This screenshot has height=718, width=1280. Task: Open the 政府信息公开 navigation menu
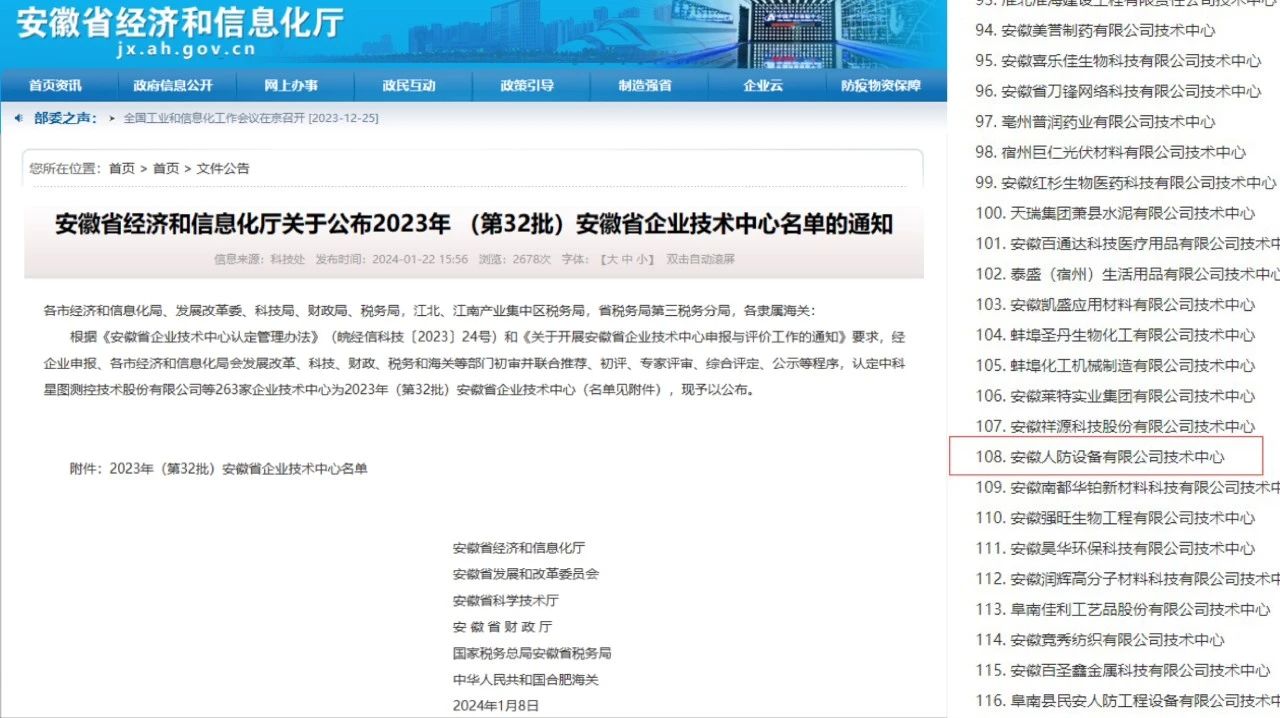click(172, 85)
